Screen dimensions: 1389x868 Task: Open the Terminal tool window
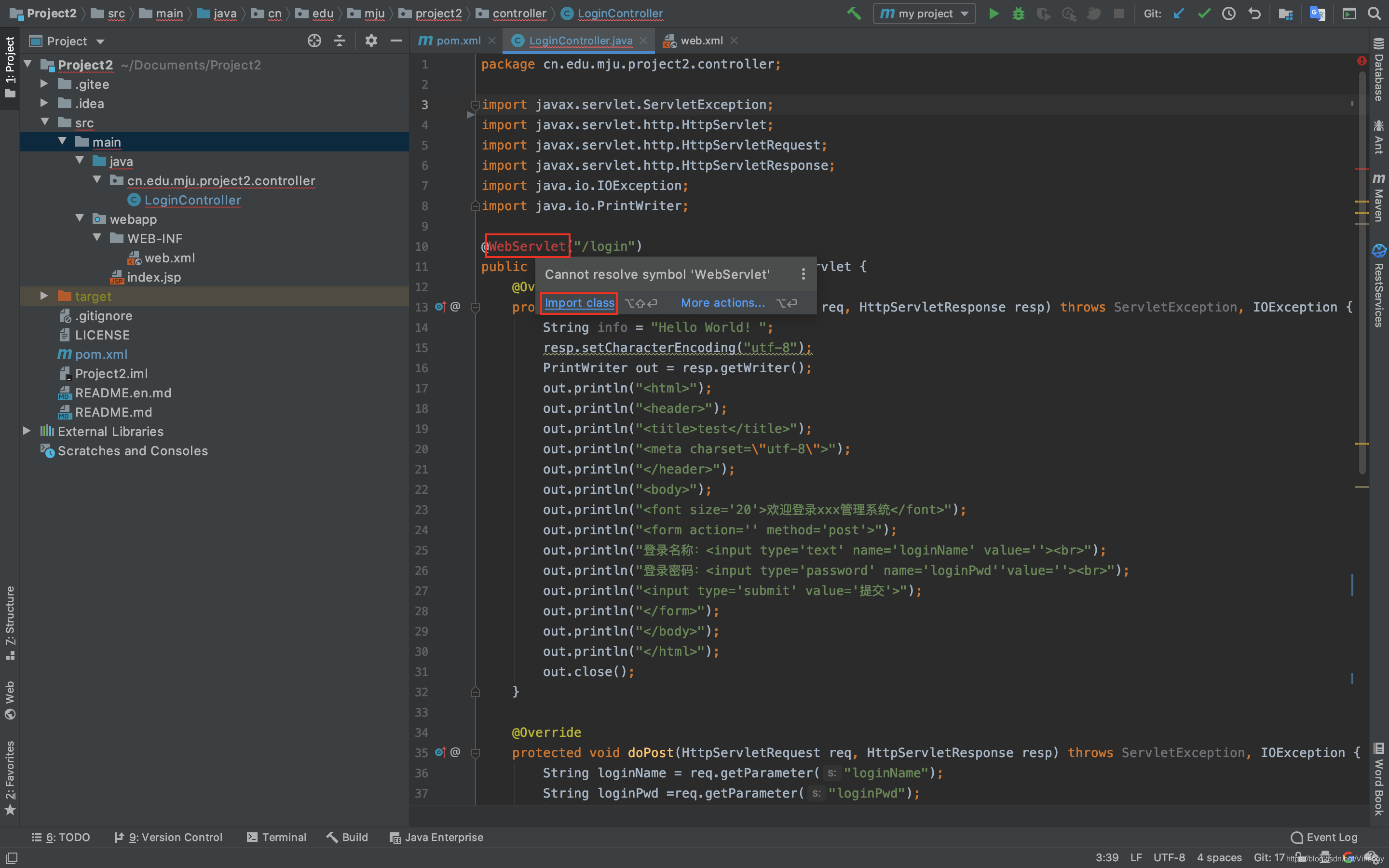[276, 837]
